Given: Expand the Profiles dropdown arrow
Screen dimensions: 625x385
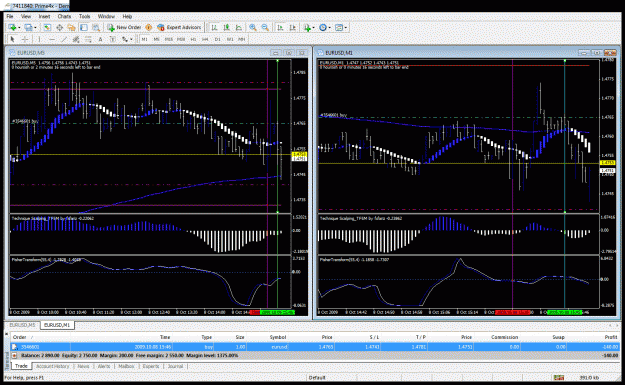Looking at the screenshot, I should [x=35, y=28].
